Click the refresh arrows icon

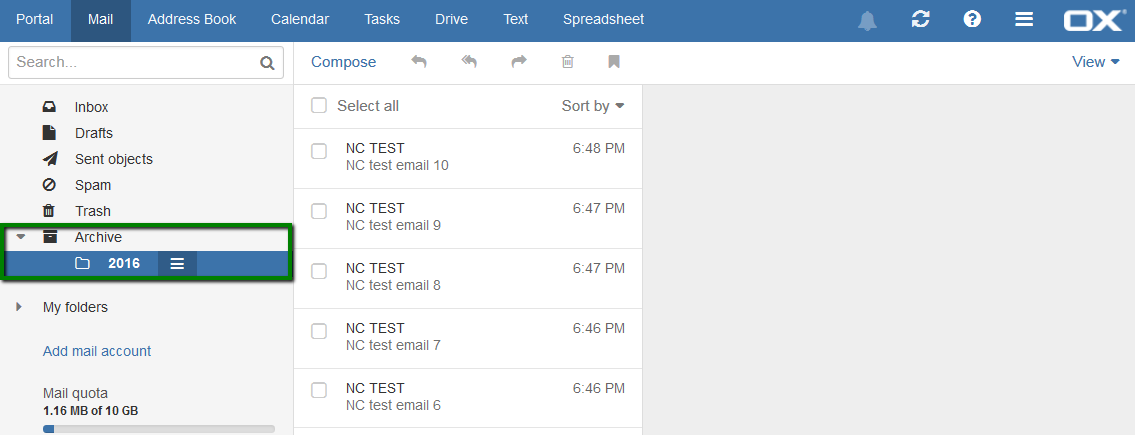920,20
